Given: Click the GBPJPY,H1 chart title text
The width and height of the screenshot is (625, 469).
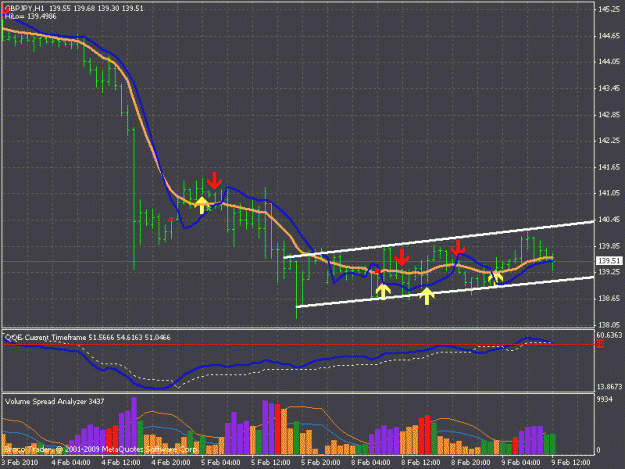Looking at the screenshot, I should click(25, 8).
